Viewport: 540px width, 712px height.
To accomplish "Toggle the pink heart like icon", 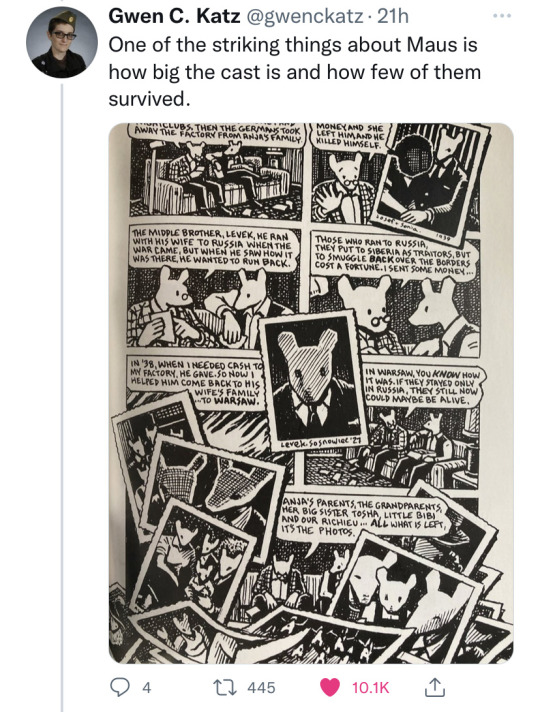I will point(330,687).
